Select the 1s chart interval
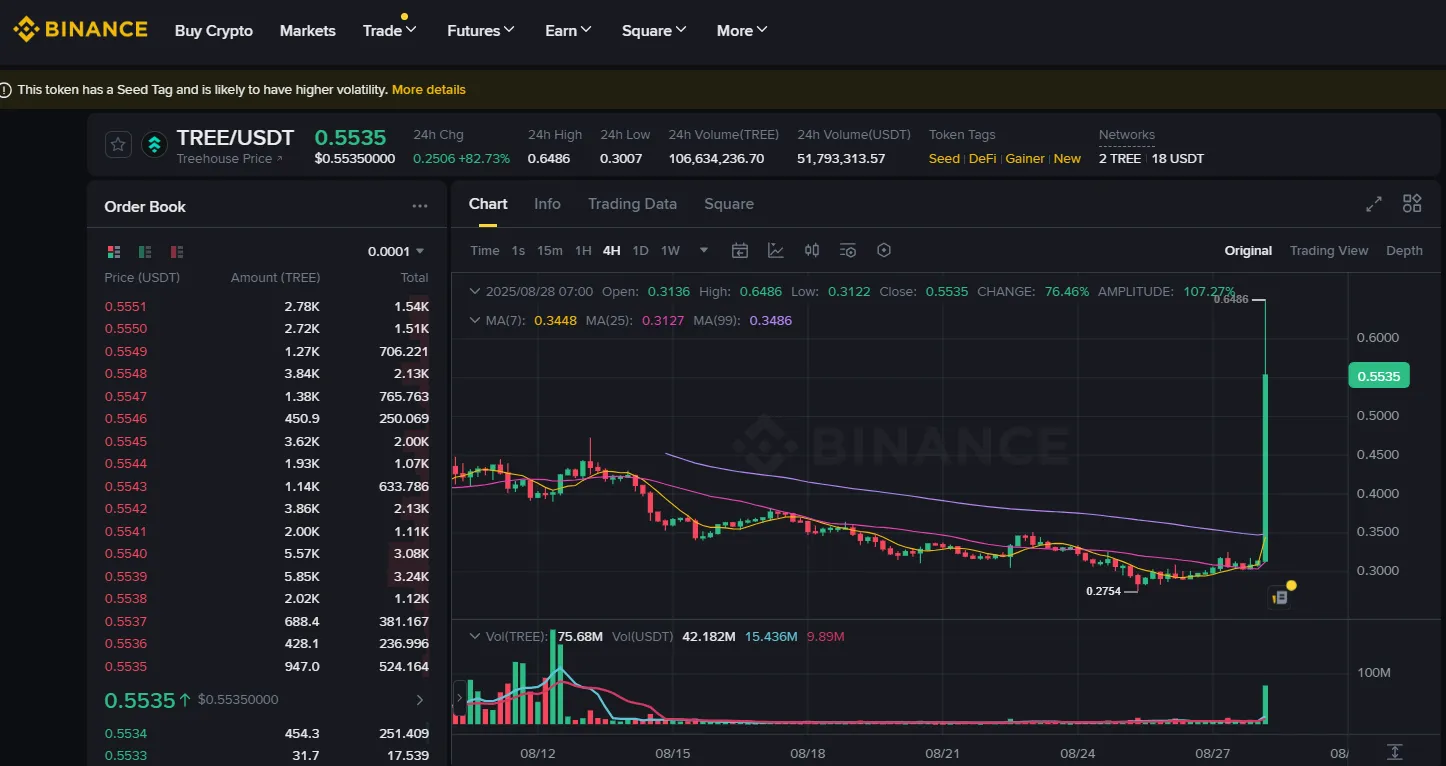This screenshot has width=1446, height=766. click(518, 251)
